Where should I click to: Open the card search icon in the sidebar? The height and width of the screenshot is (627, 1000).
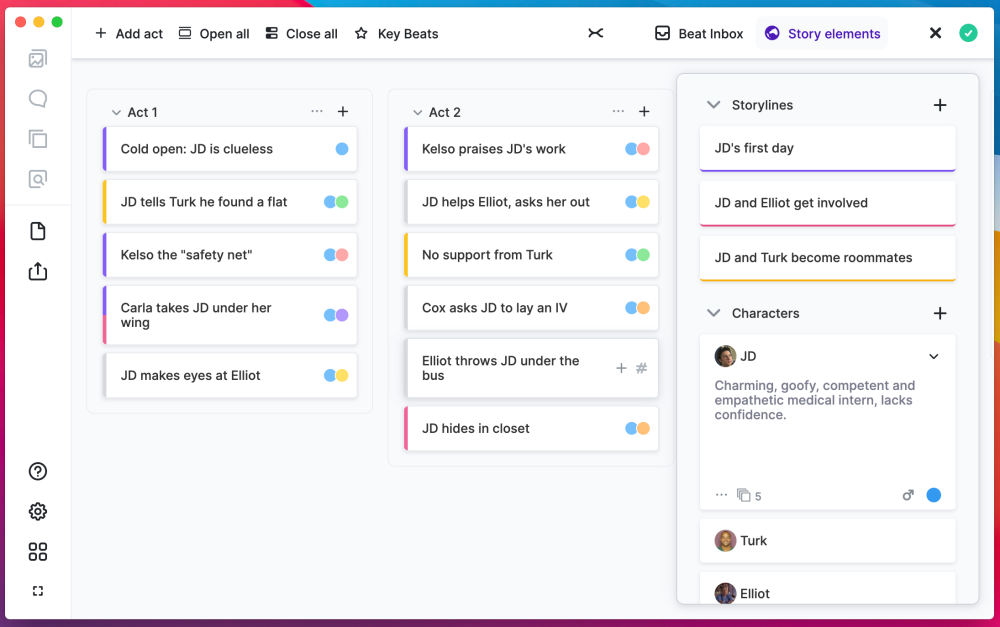(x=38, y=179)
